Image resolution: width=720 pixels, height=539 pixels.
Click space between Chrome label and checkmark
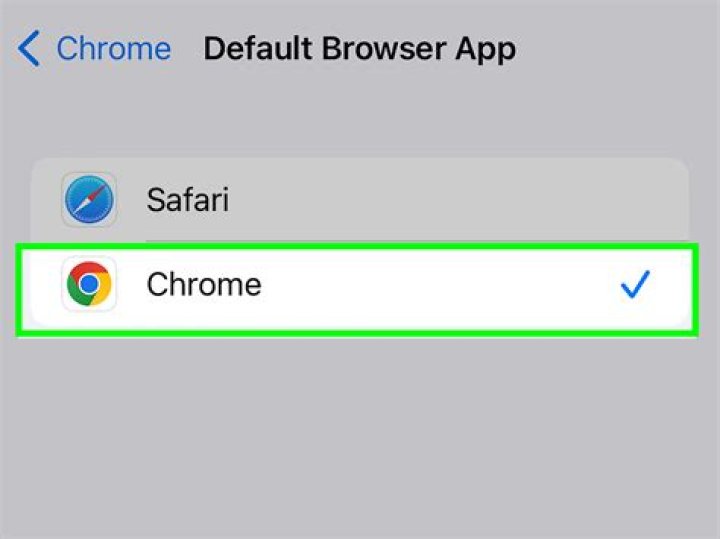(x=440, y=286)
